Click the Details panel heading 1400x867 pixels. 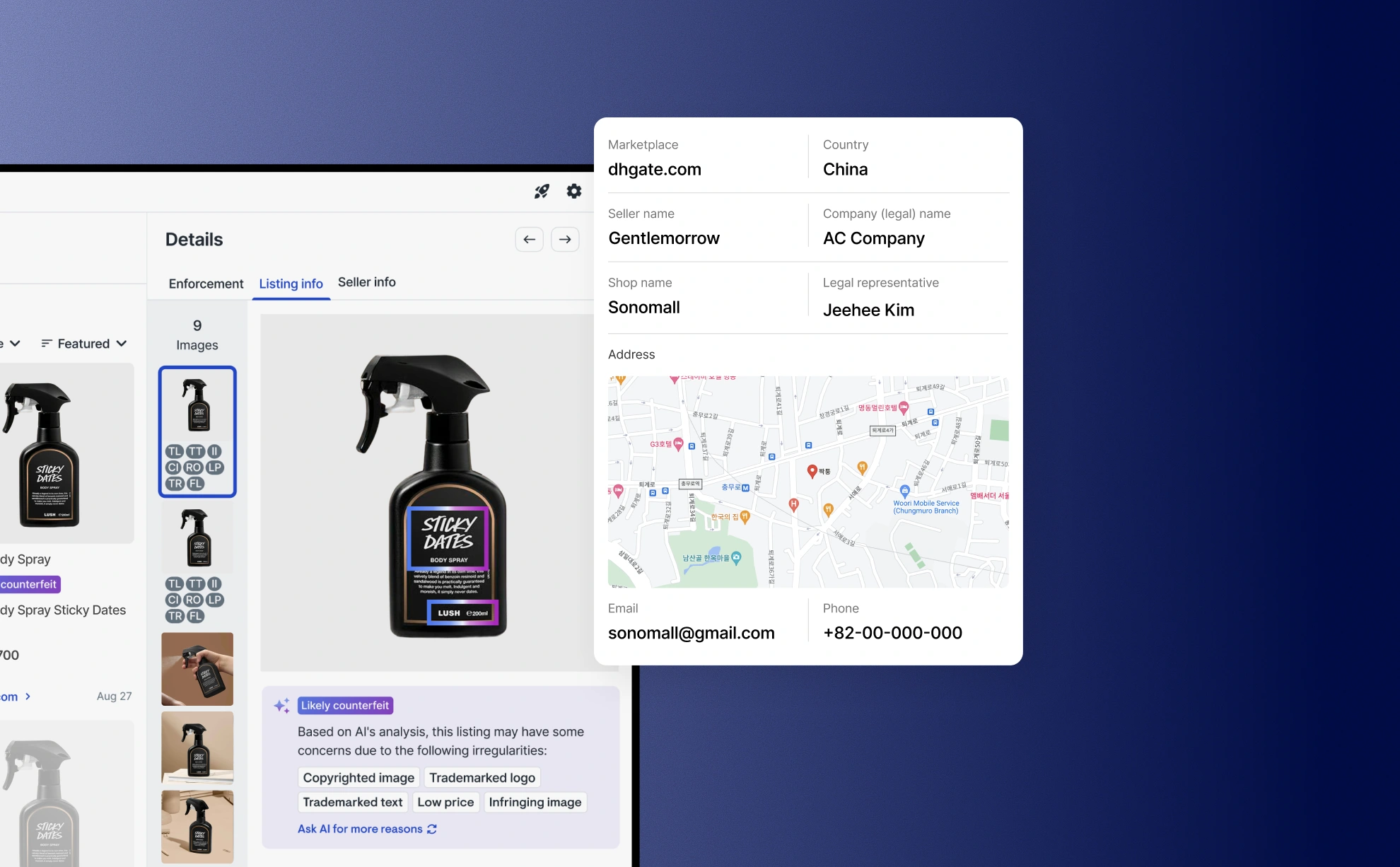coord(194,240)
